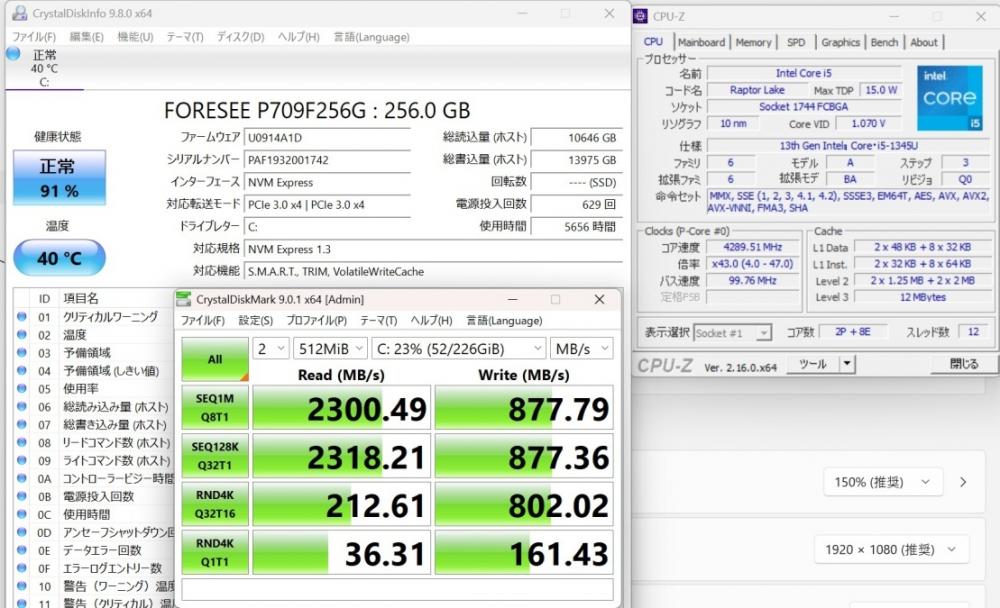Click the RND4K Q1T1 write result 161.43

pyautogui.click(x=524, y=552)
